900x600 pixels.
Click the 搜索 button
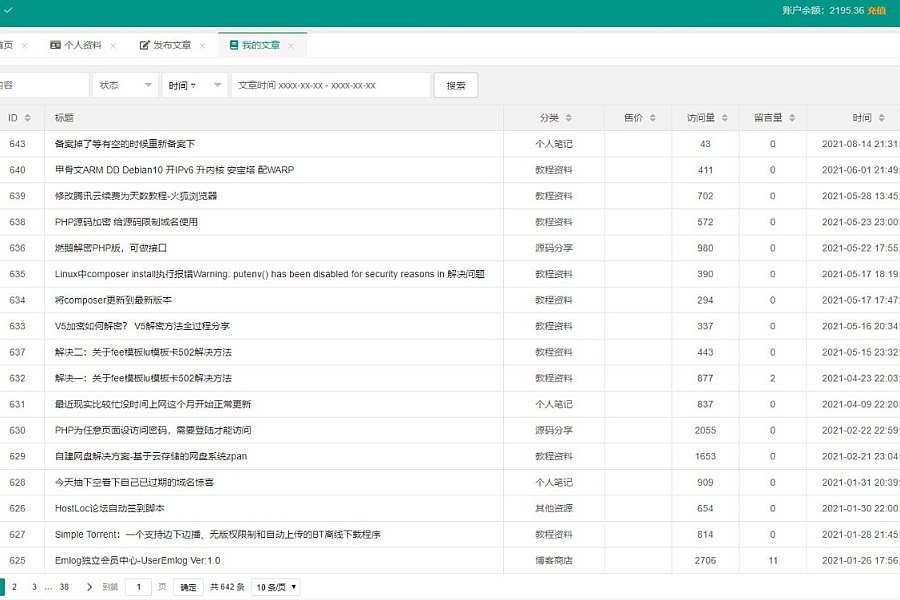[456, 85]
